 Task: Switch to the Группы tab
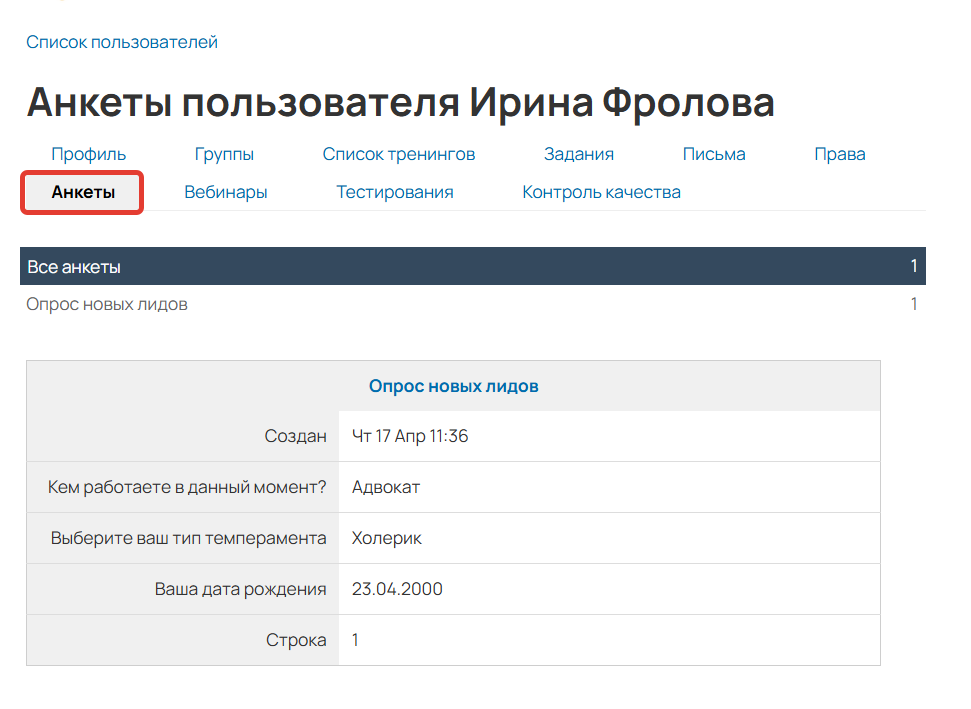[x=224, y=154]
